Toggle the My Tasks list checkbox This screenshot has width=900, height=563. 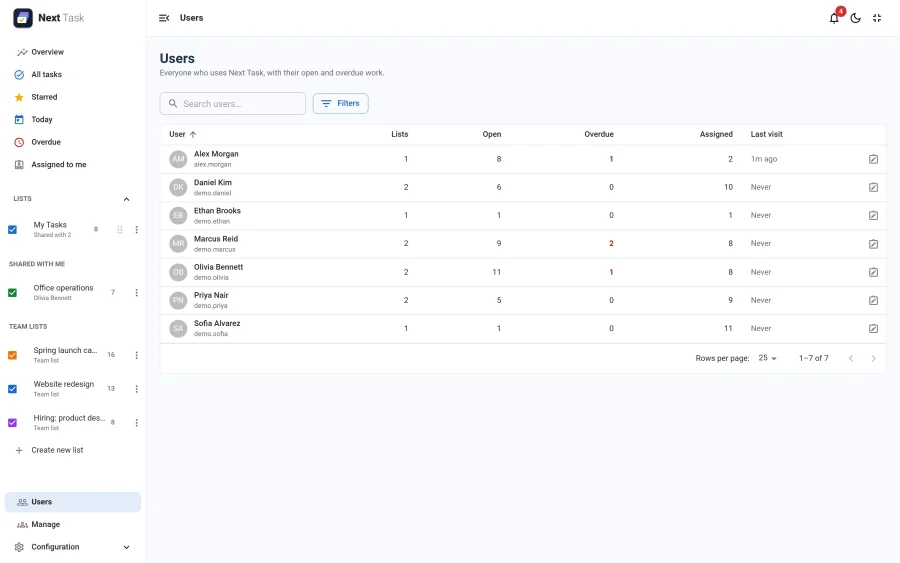coord(12,230)
